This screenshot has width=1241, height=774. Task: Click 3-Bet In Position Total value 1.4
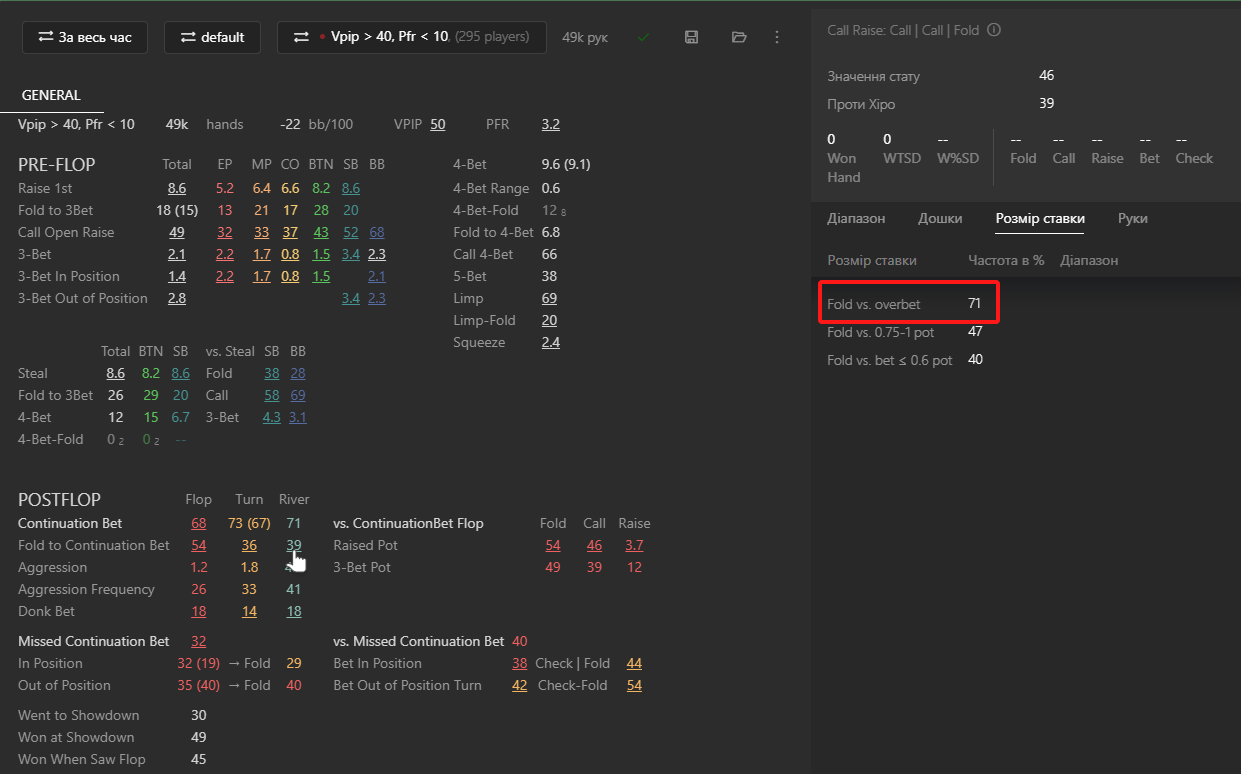[177, 276]
